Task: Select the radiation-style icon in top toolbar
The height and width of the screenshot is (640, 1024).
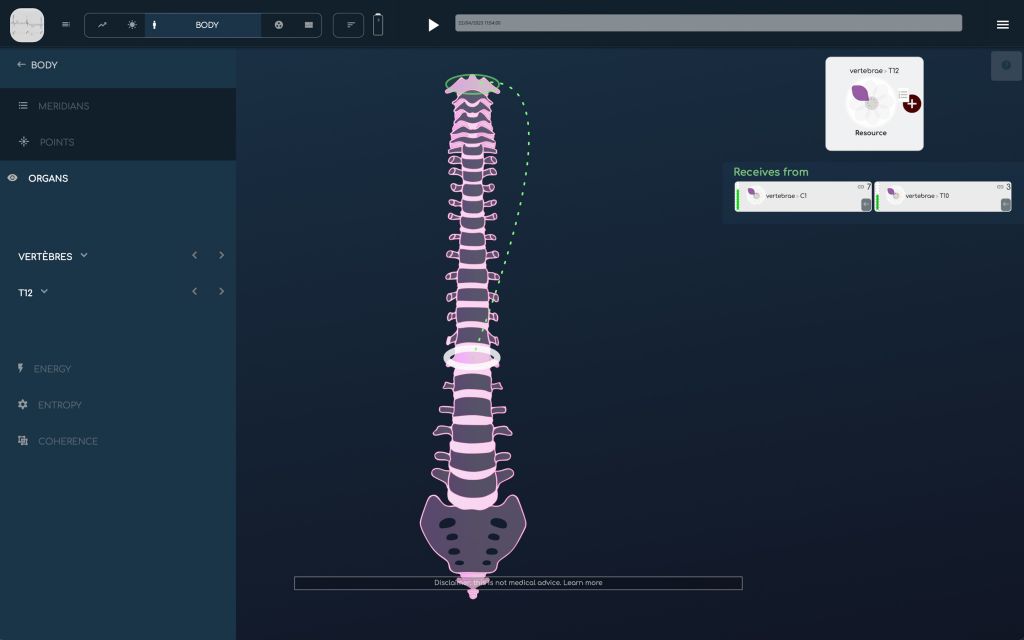Action: pos(279,25)
